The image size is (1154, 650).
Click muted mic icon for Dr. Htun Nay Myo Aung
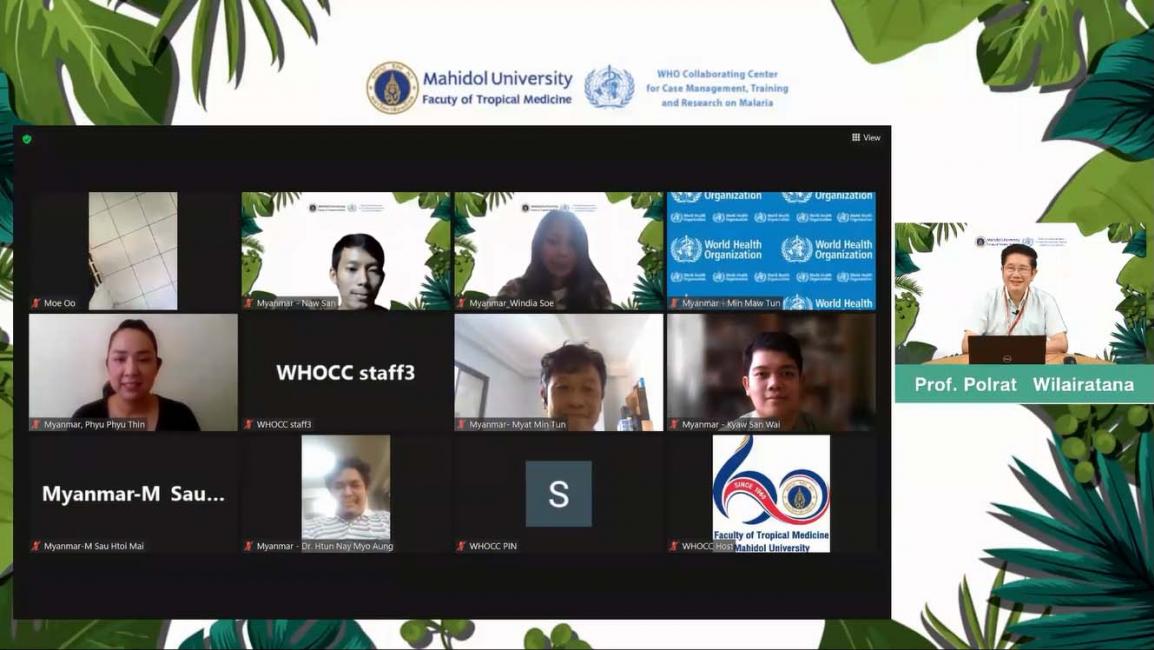point(248,545)
